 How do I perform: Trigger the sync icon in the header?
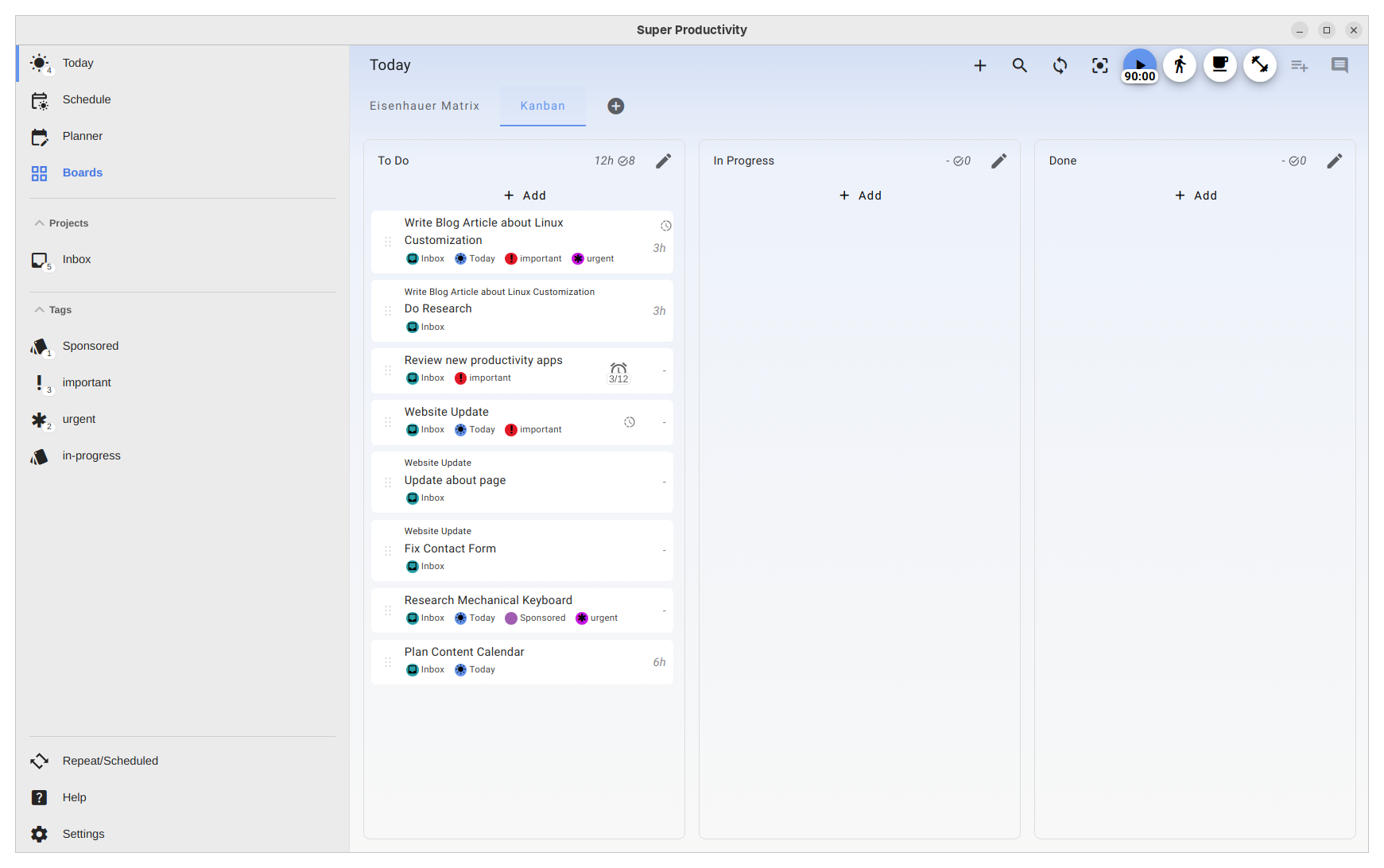coord(1060,66)
